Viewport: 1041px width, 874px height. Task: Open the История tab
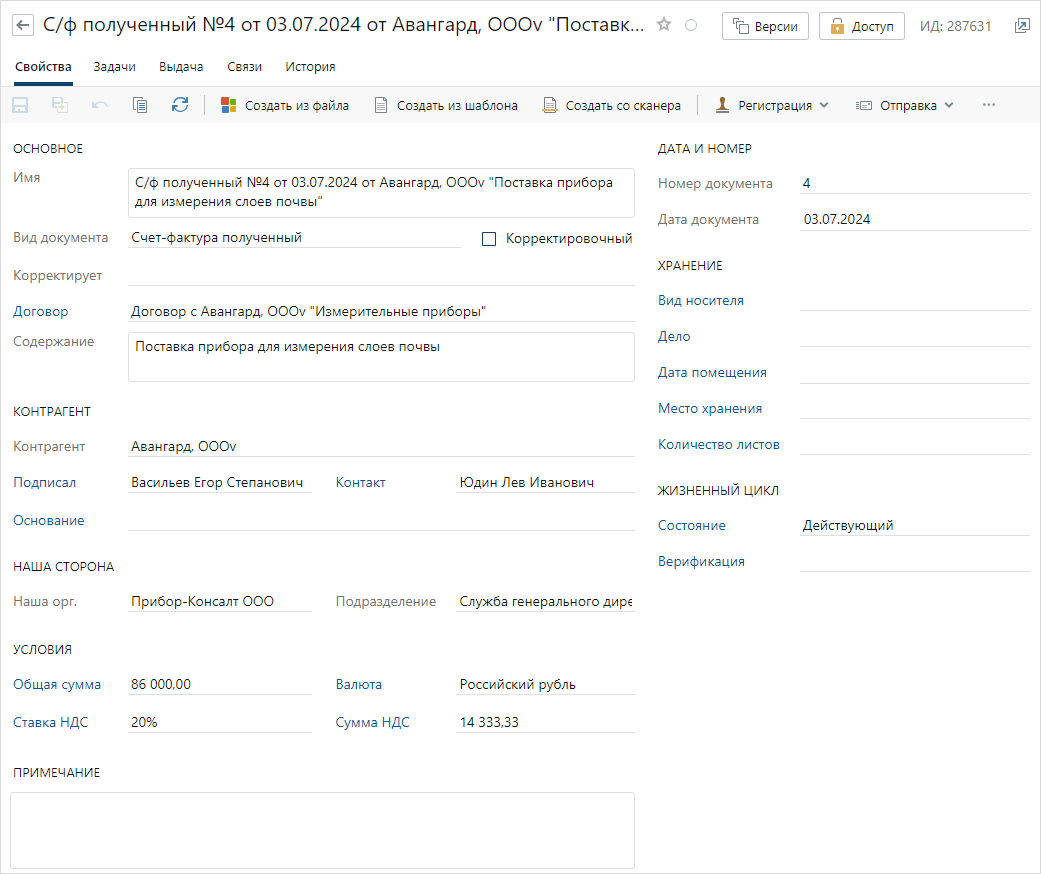(x=310, y=67)
